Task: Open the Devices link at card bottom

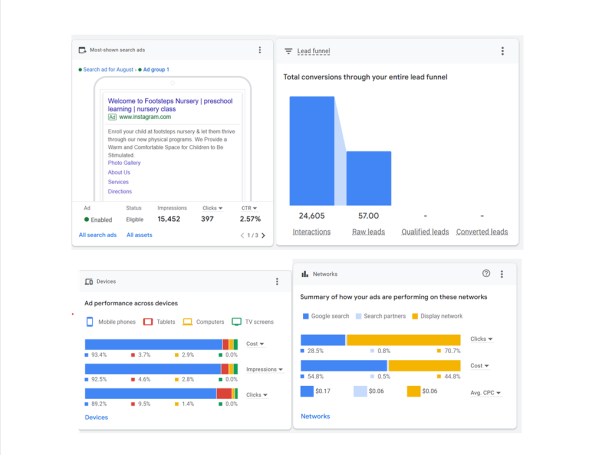Action: 96,417
